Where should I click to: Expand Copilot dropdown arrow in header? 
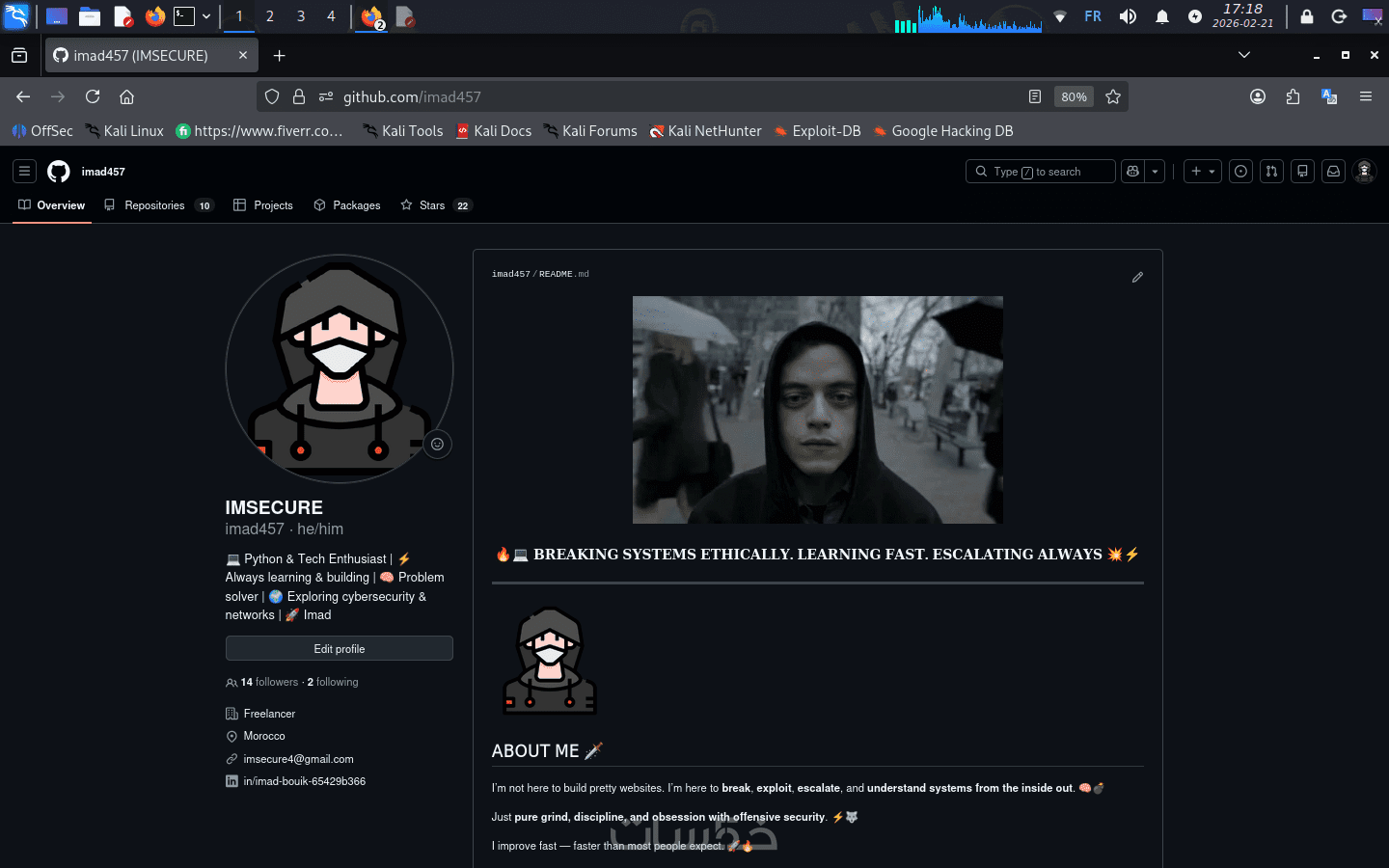point(1155,171)
